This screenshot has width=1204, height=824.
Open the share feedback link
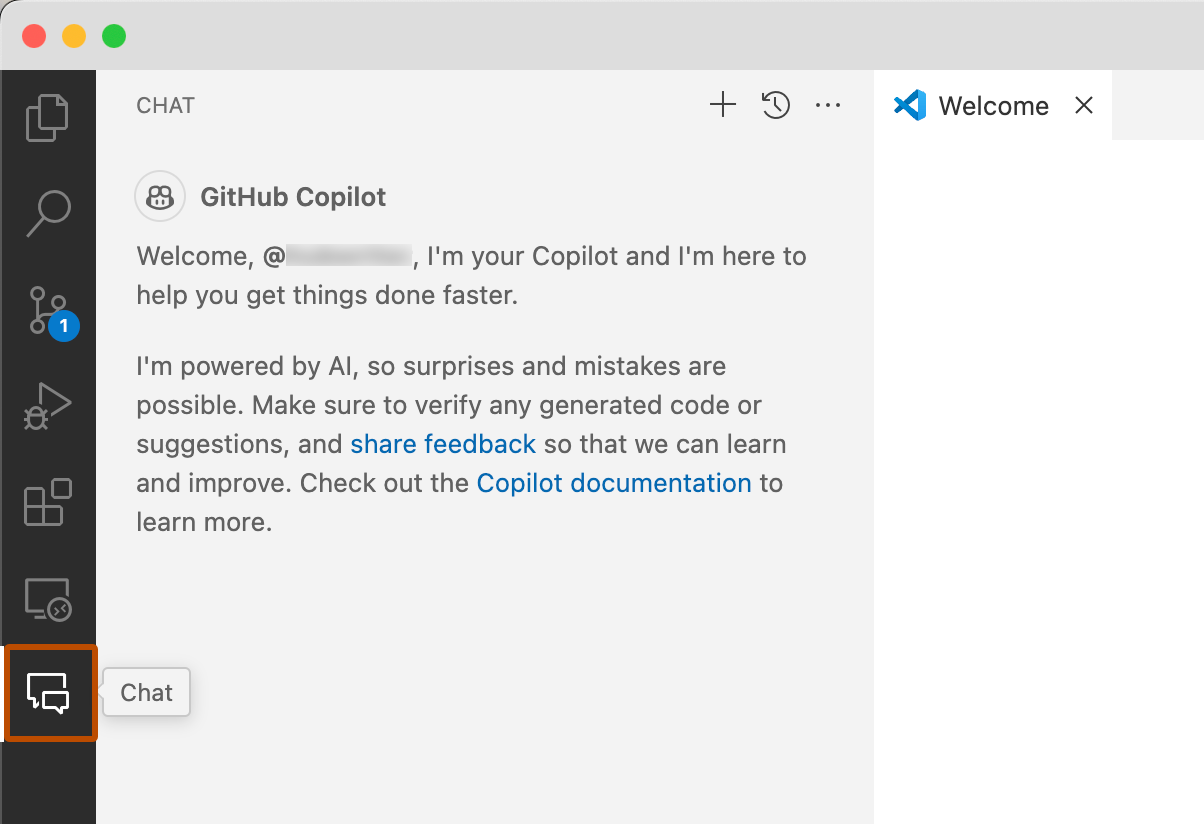click(x=442, y=443)
